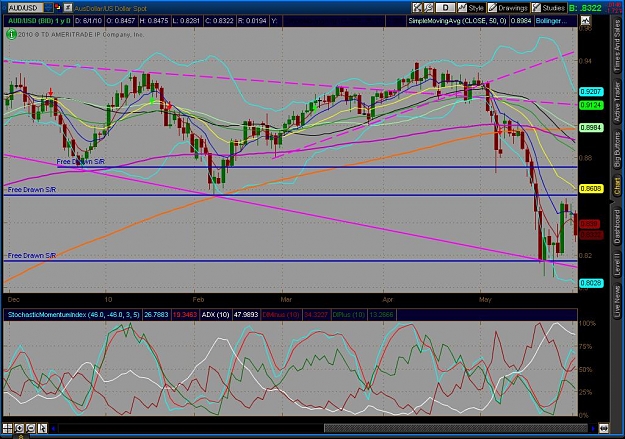
Task: Open the Drawings menu
Action: point(508,8)
